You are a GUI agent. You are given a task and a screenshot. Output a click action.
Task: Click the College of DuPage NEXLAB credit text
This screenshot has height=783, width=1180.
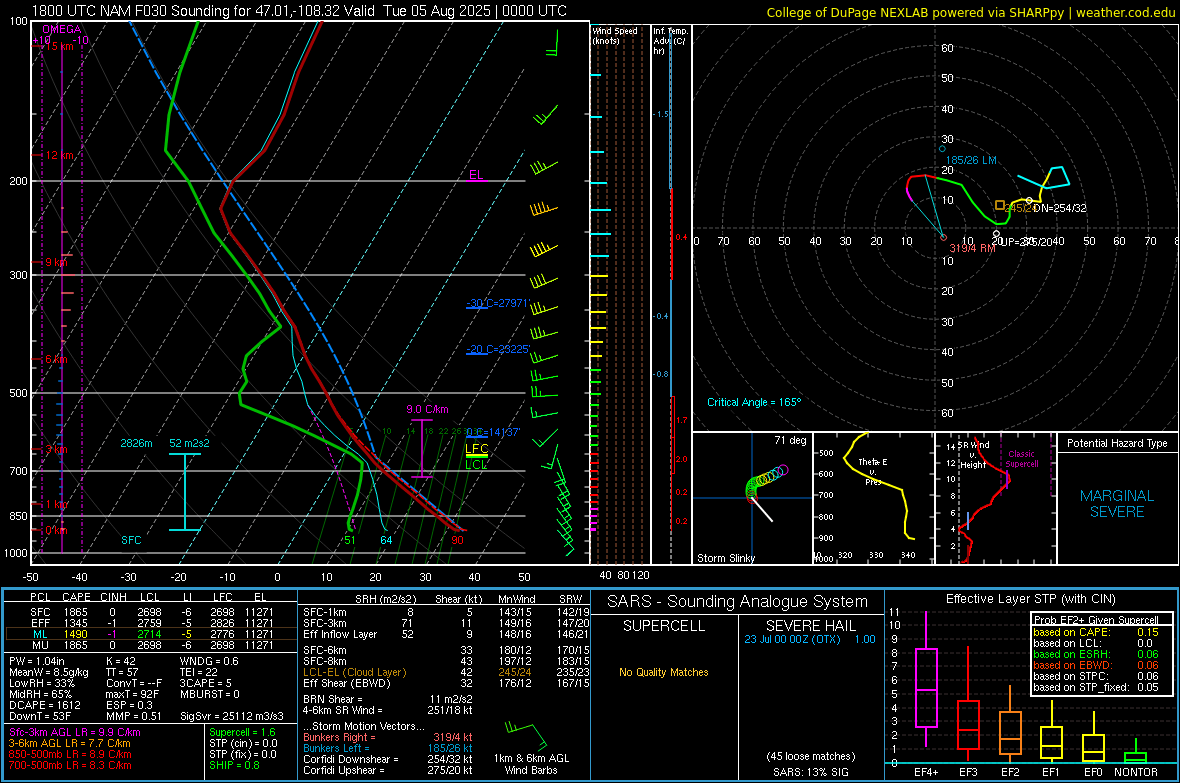coord(970,12)
